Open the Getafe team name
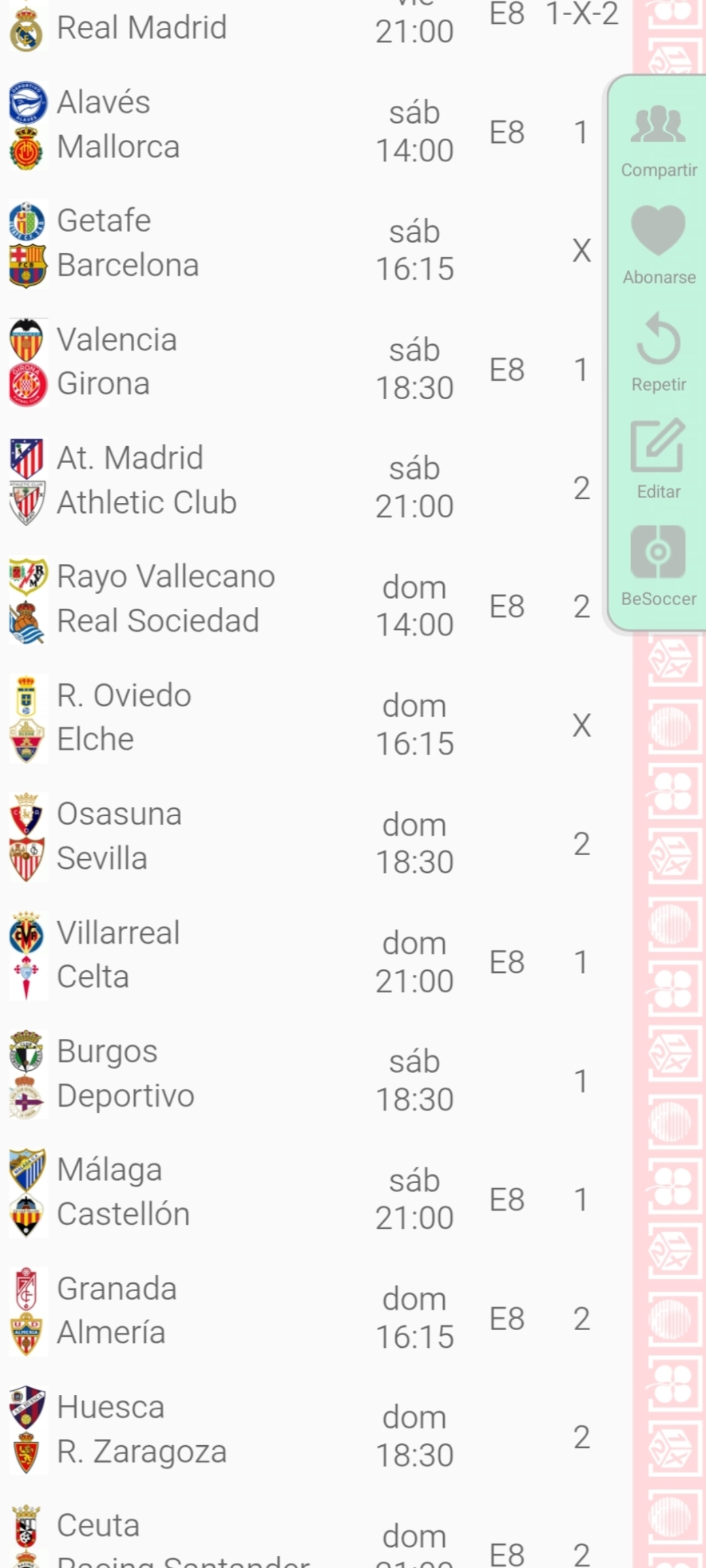 tap(104, 221)
